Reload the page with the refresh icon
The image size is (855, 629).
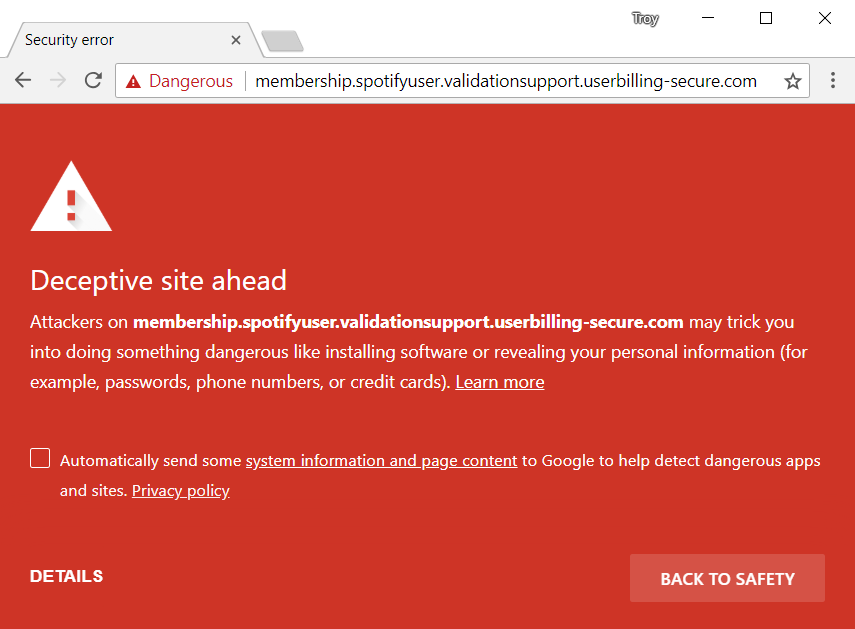[93, 81]
